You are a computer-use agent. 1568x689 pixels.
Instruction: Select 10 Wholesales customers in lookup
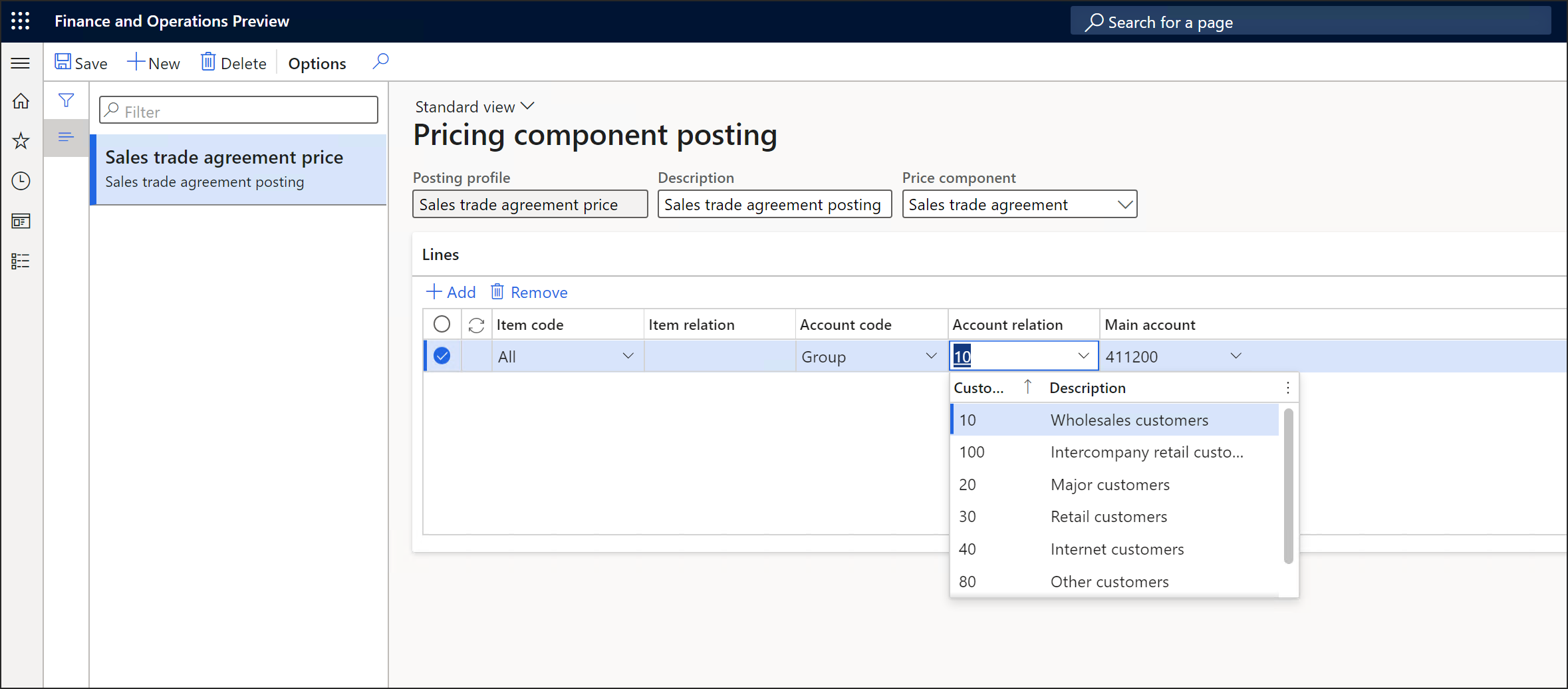[x=1115, y=420]
